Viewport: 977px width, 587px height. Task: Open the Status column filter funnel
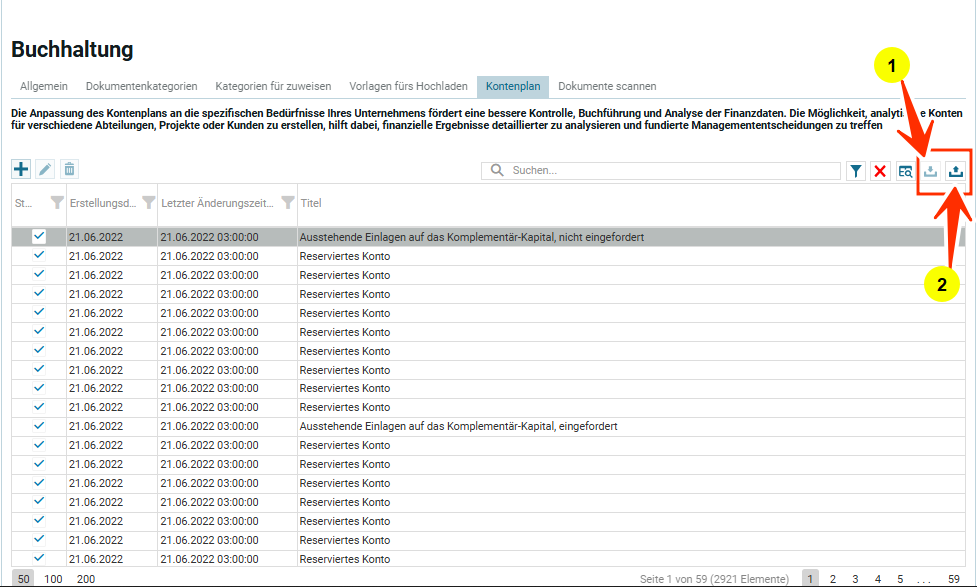click(x=57, y=203)
